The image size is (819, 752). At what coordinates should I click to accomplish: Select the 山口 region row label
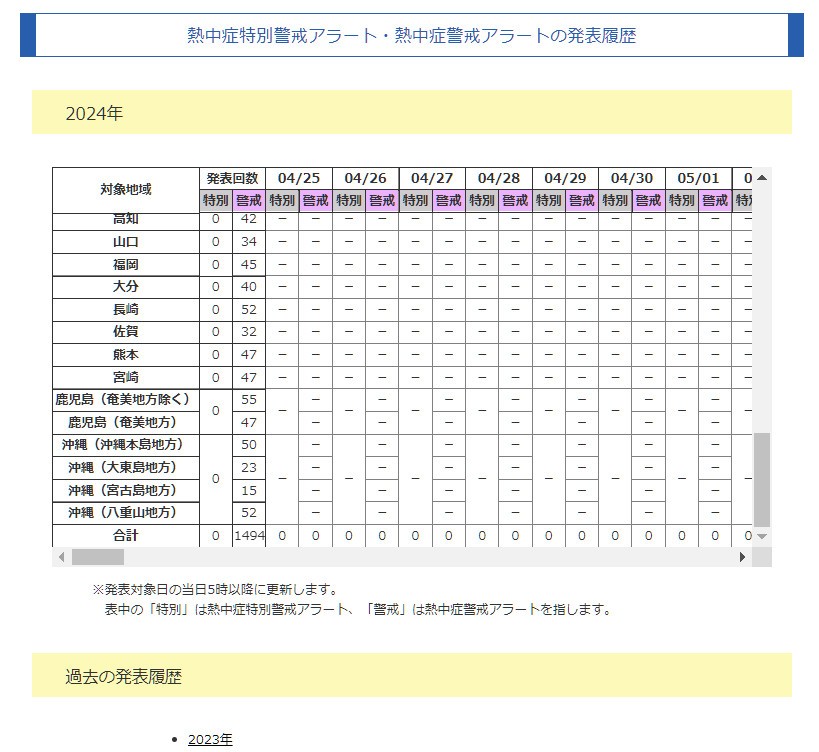tap(126, 242)
